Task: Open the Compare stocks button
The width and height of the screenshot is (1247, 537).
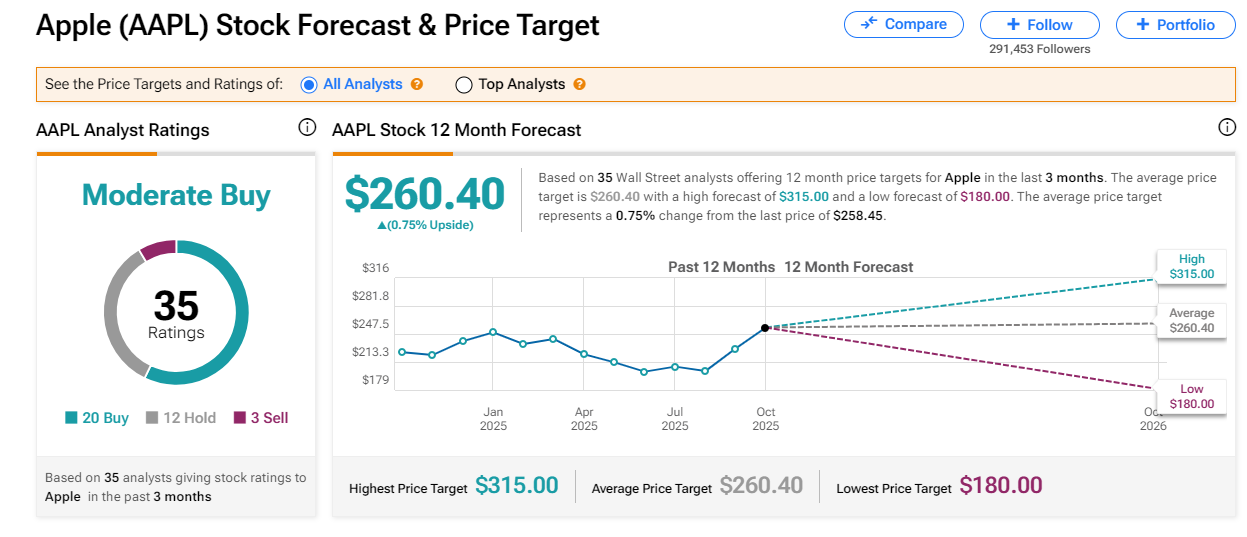Action: 903,24
